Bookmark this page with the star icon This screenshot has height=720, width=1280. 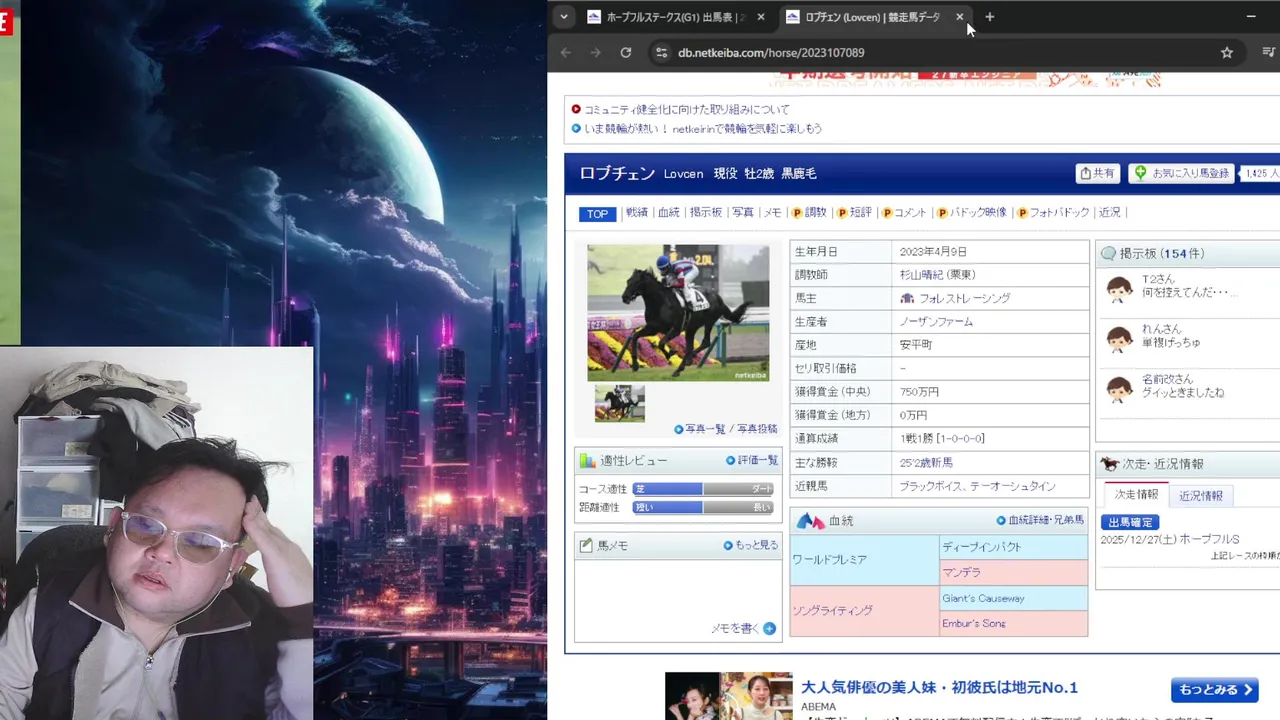click(1227, 52)
